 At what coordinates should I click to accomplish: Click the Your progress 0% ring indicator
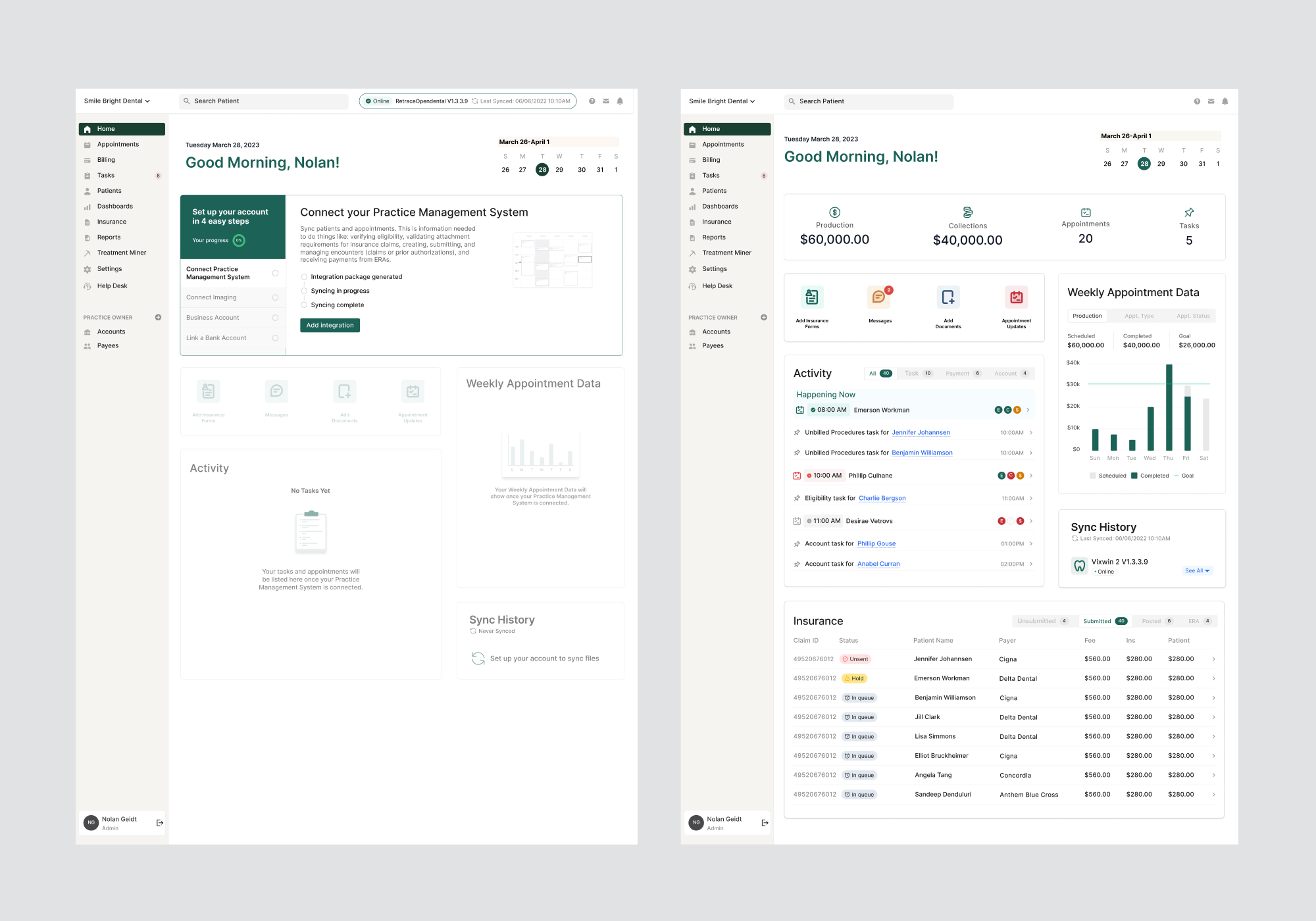click(x=239, y=240)
